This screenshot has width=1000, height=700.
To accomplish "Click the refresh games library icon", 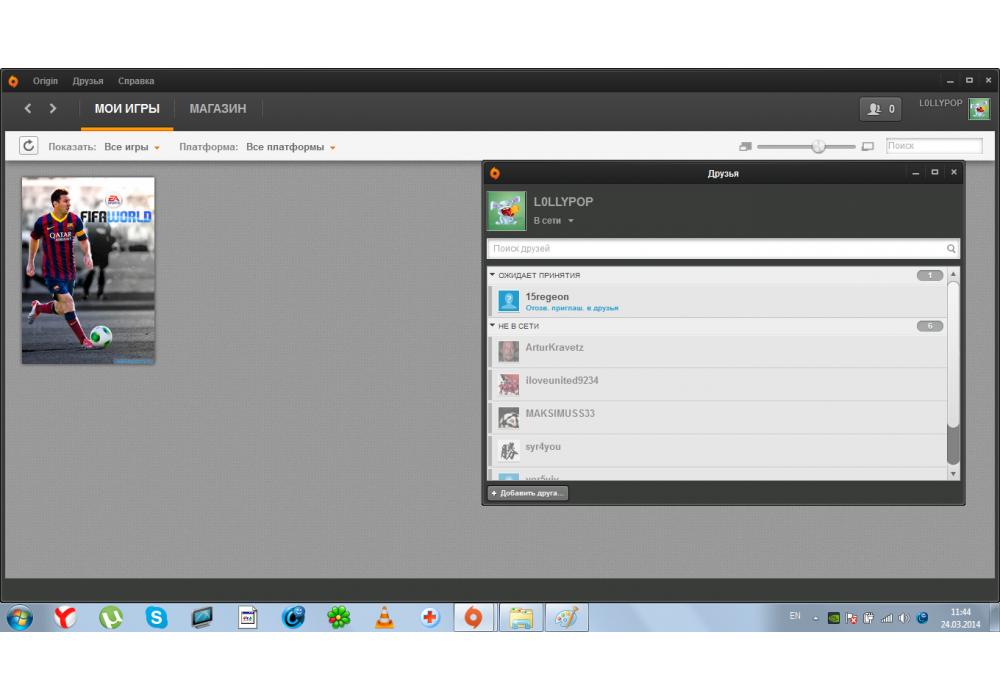I will (29, 146).
